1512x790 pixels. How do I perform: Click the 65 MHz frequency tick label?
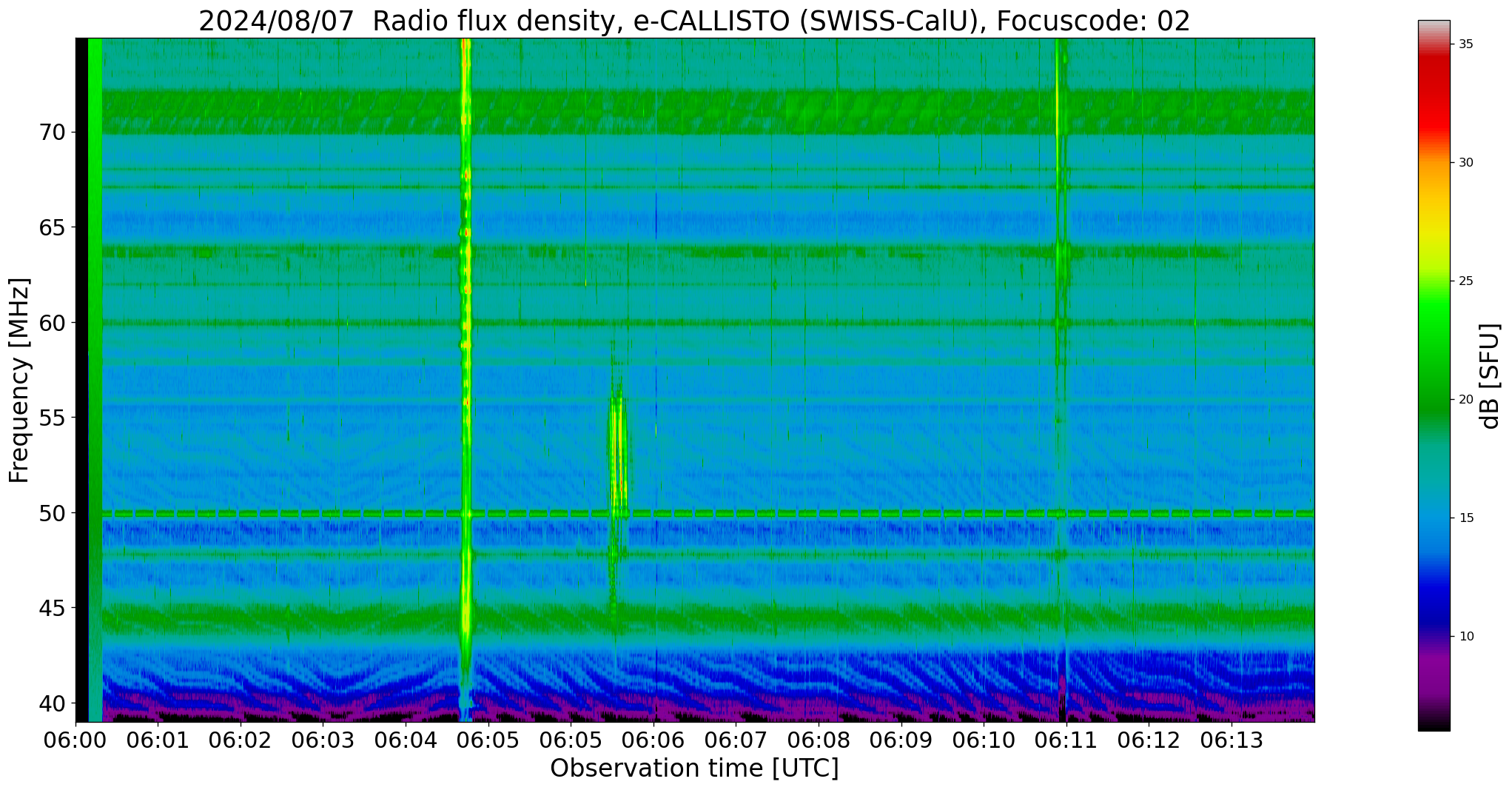point(52,227)
